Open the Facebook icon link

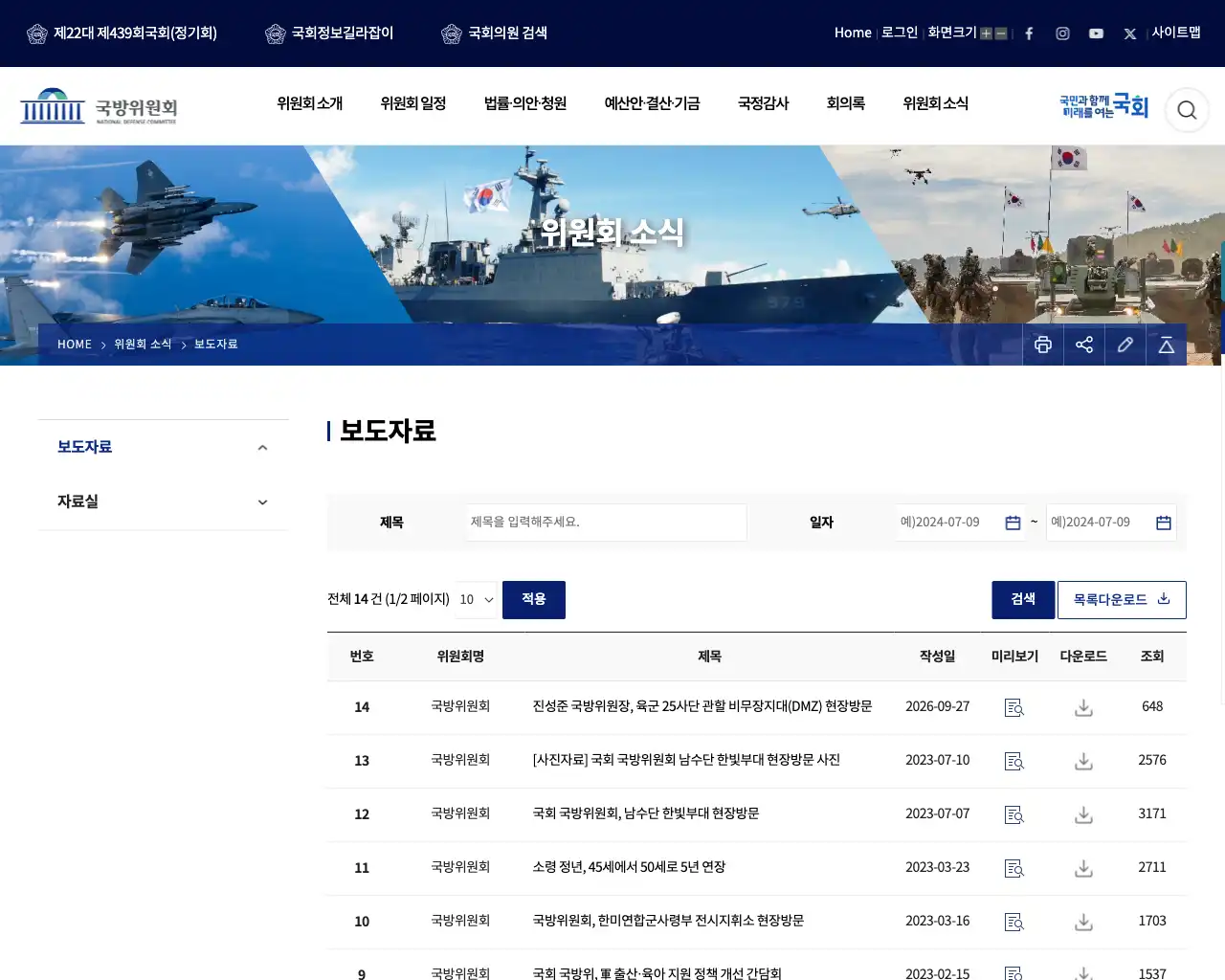1029,33
